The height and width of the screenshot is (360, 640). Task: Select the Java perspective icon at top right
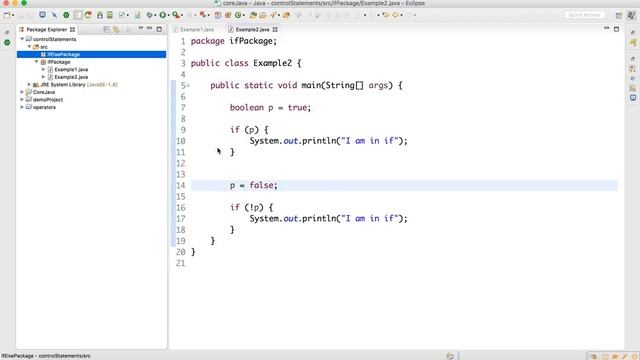point(631,15)
